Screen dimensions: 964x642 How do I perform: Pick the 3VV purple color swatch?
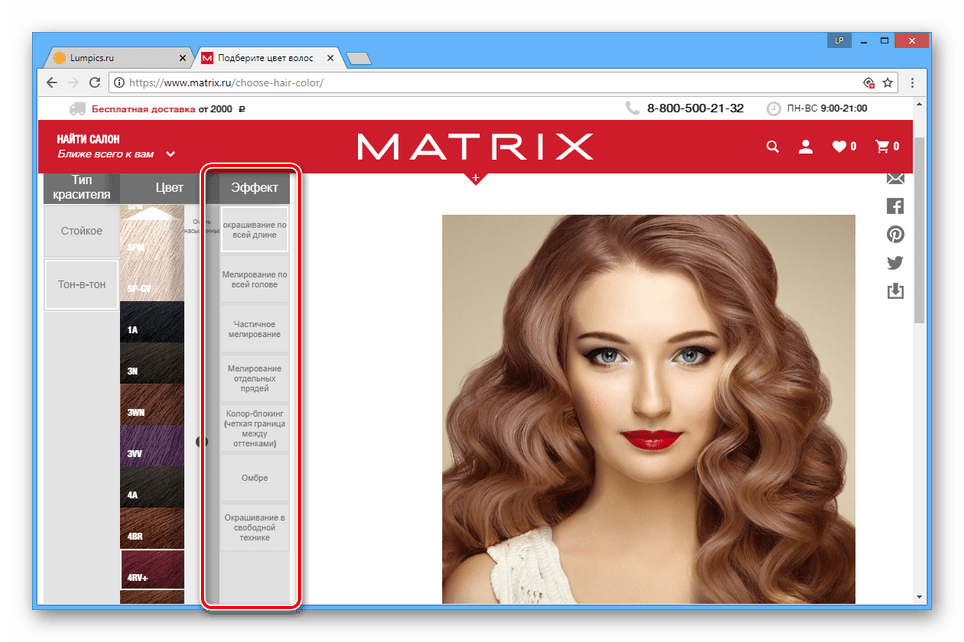(x=152, y=445)
